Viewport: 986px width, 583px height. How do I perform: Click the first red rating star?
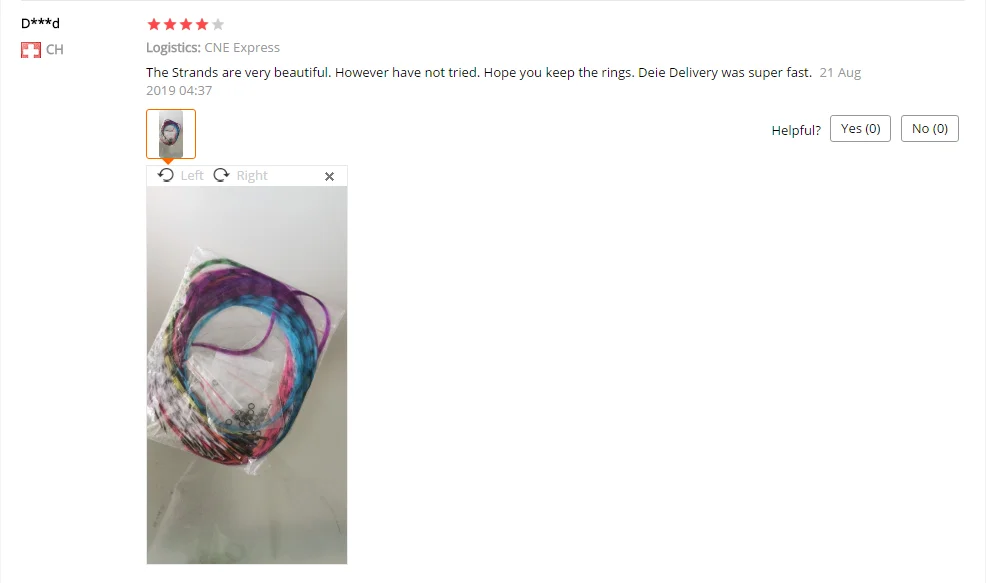coord(153,25)
